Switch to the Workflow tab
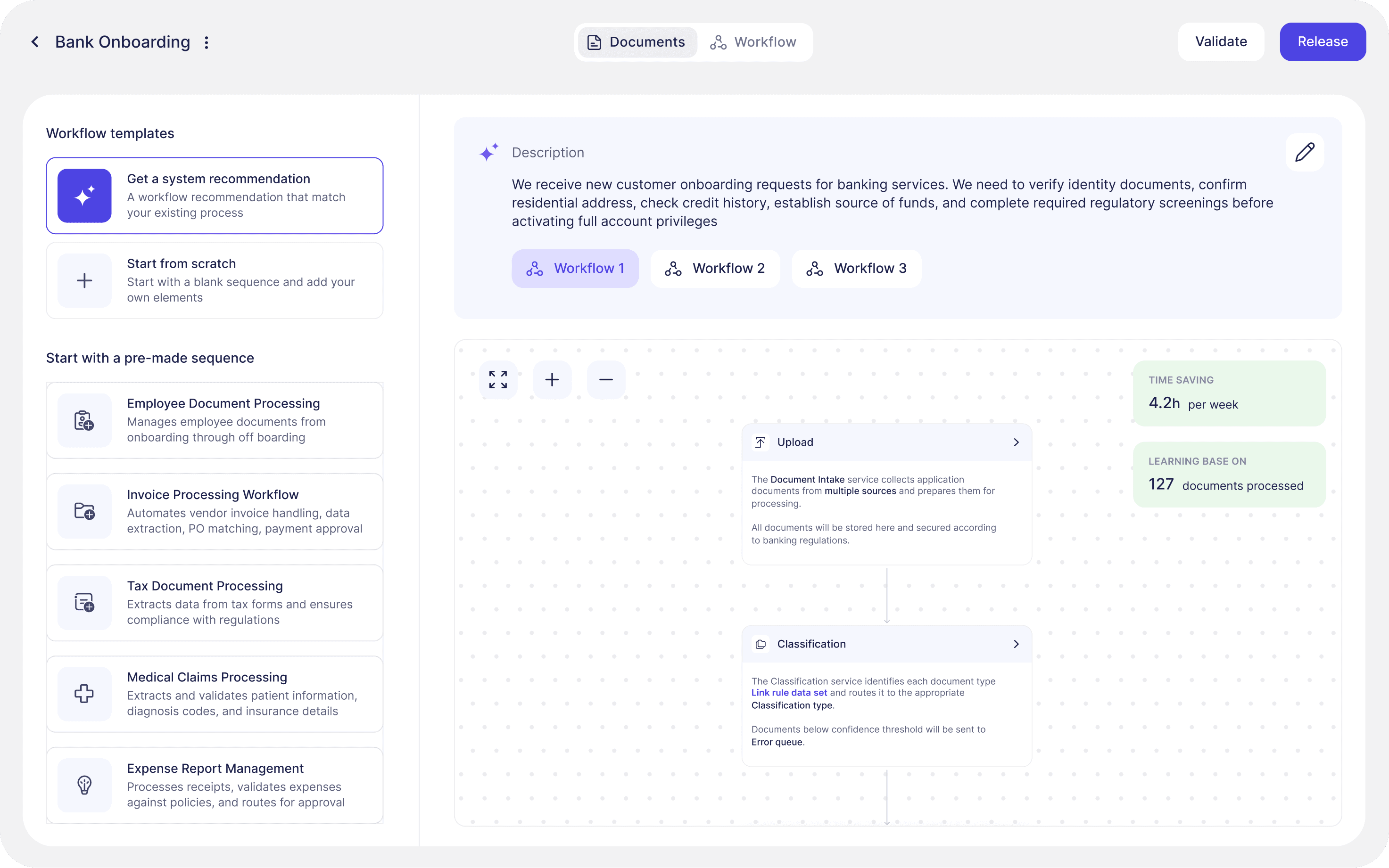Screen dimensions: 1389x868 coord(753,42)
